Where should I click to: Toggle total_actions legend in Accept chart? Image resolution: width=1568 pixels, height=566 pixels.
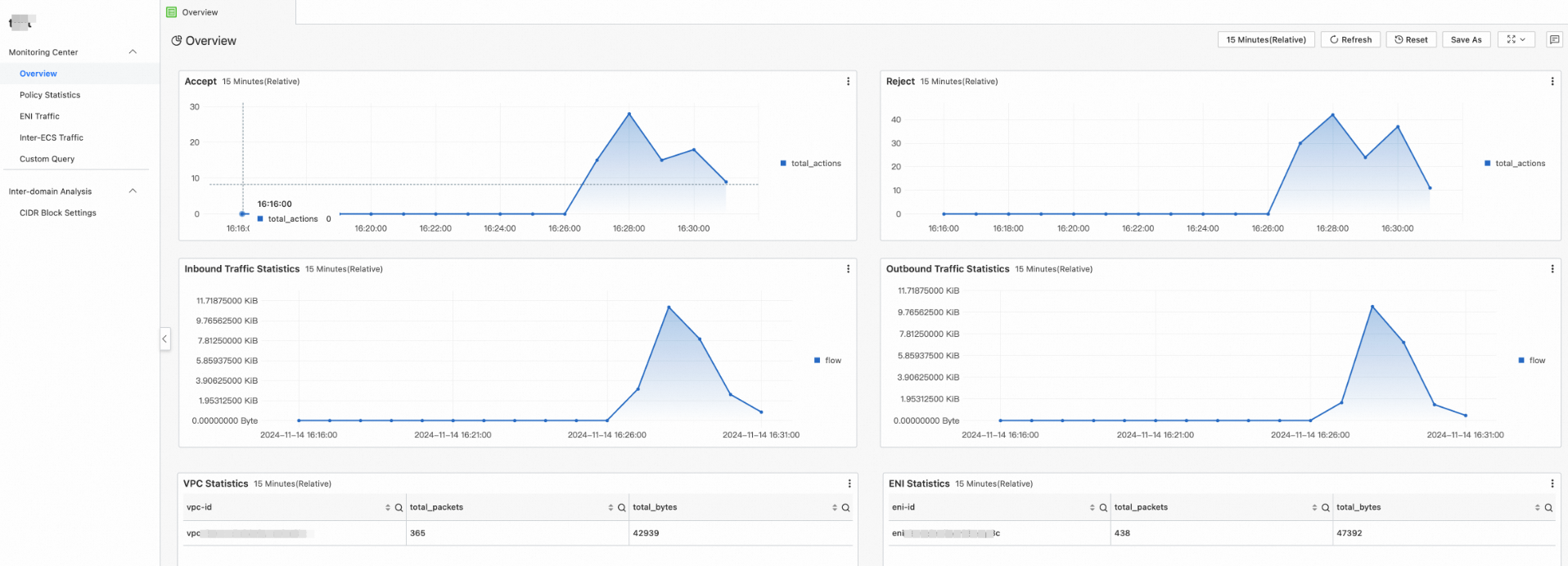810,164
